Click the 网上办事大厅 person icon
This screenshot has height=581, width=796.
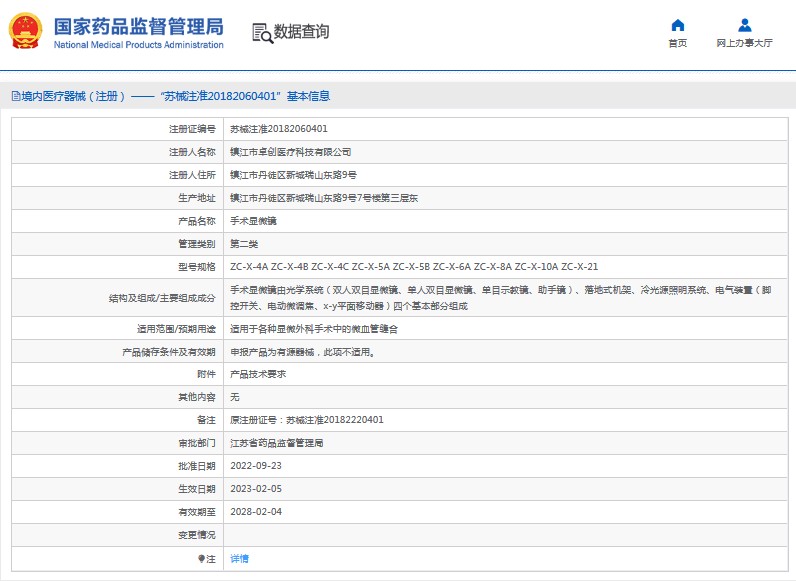pos(744,25)
